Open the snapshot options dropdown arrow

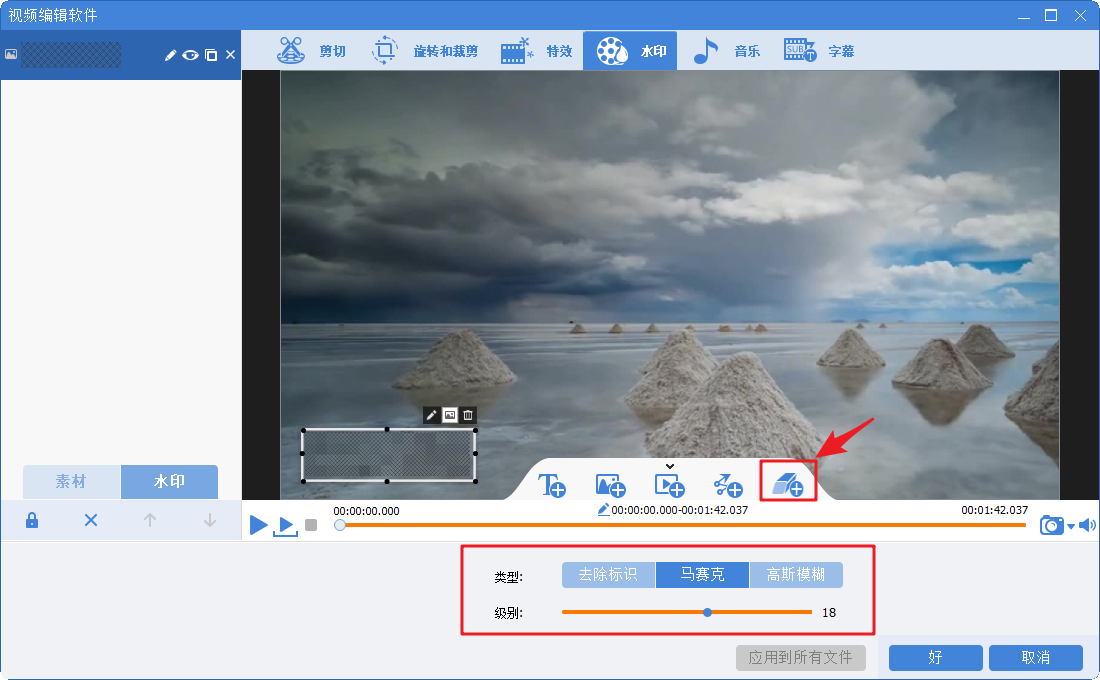tap(1071, 526)
